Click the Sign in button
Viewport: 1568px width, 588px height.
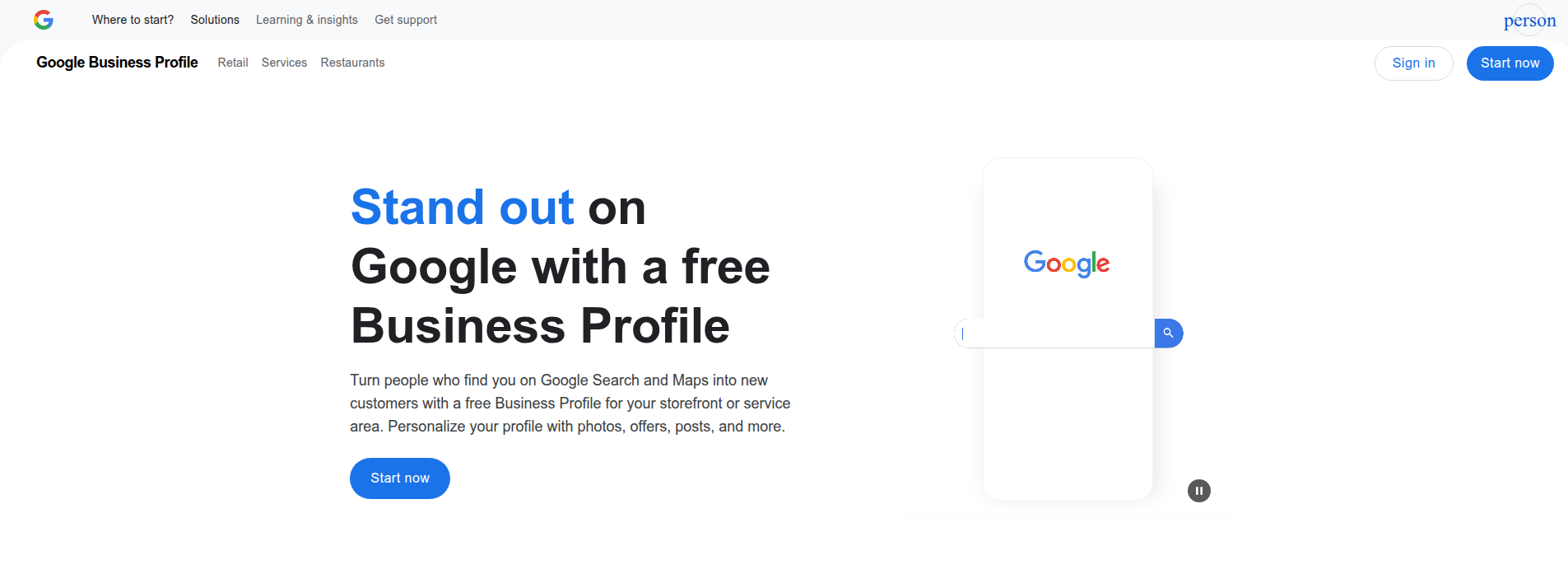1413,63
